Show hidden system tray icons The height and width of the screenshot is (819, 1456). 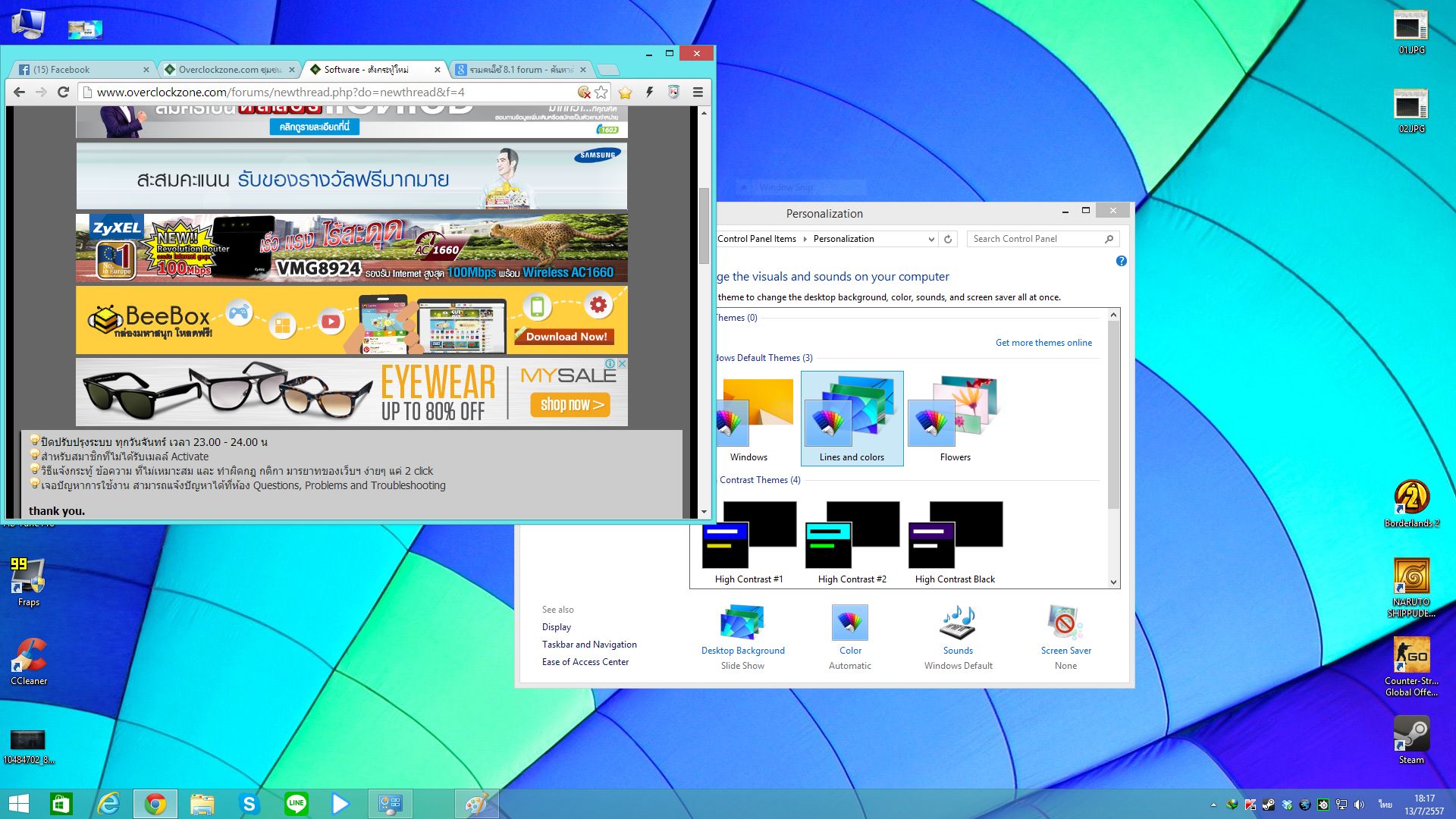[1213, 805]
